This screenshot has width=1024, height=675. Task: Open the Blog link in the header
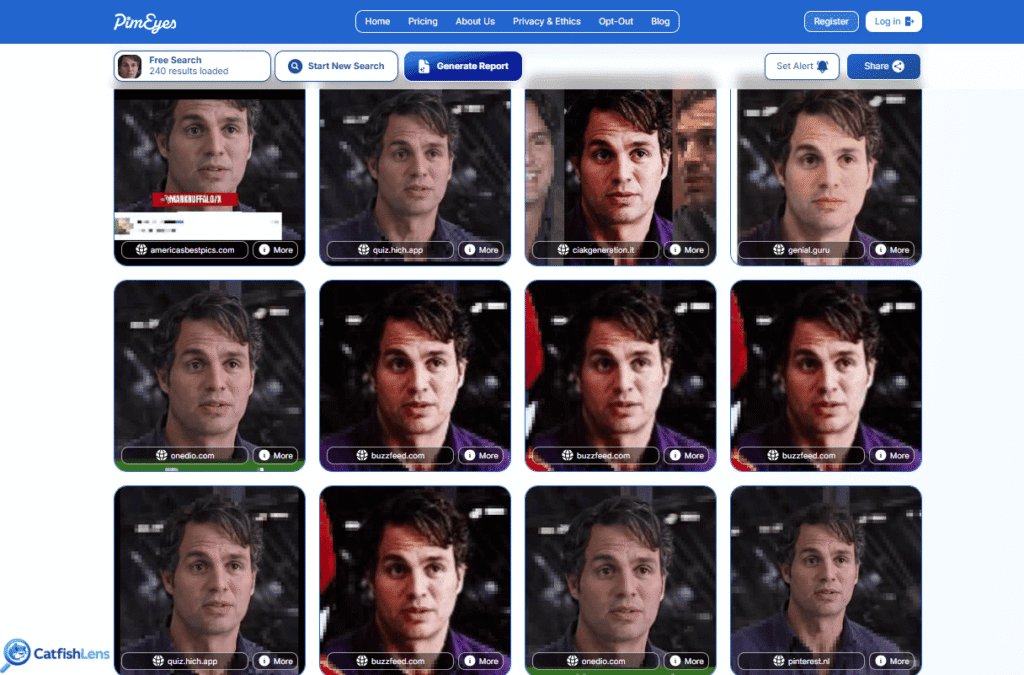660,22
